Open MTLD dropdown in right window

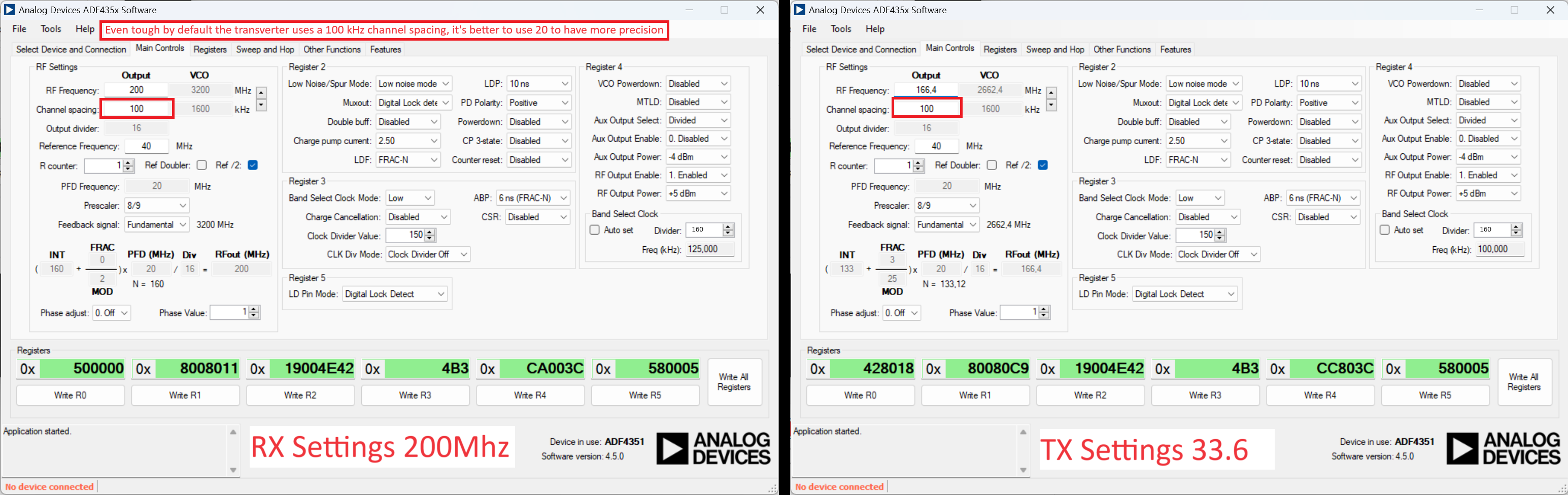(1488, 102)
